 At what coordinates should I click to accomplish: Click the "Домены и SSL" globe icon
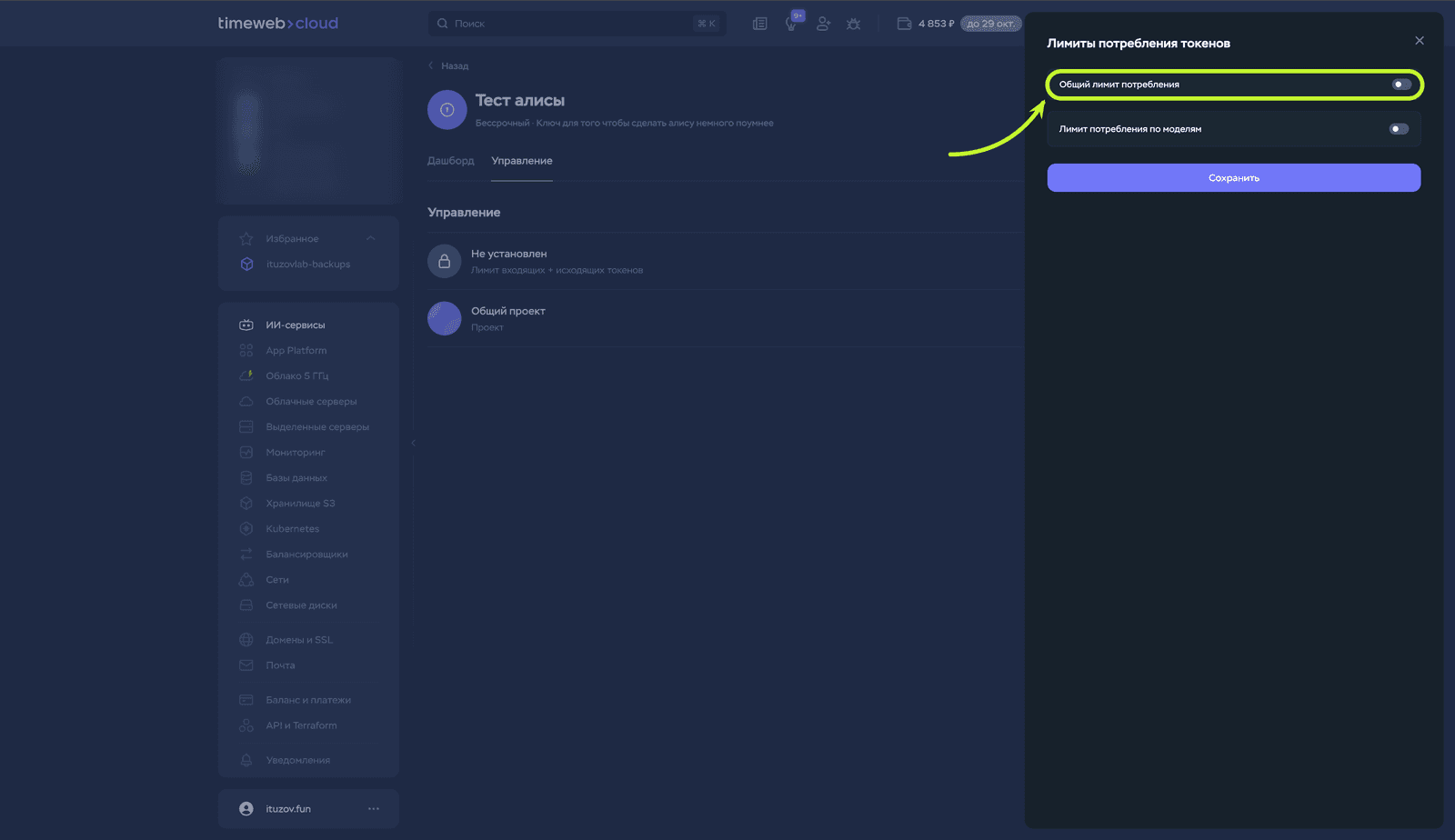[246, 640]
